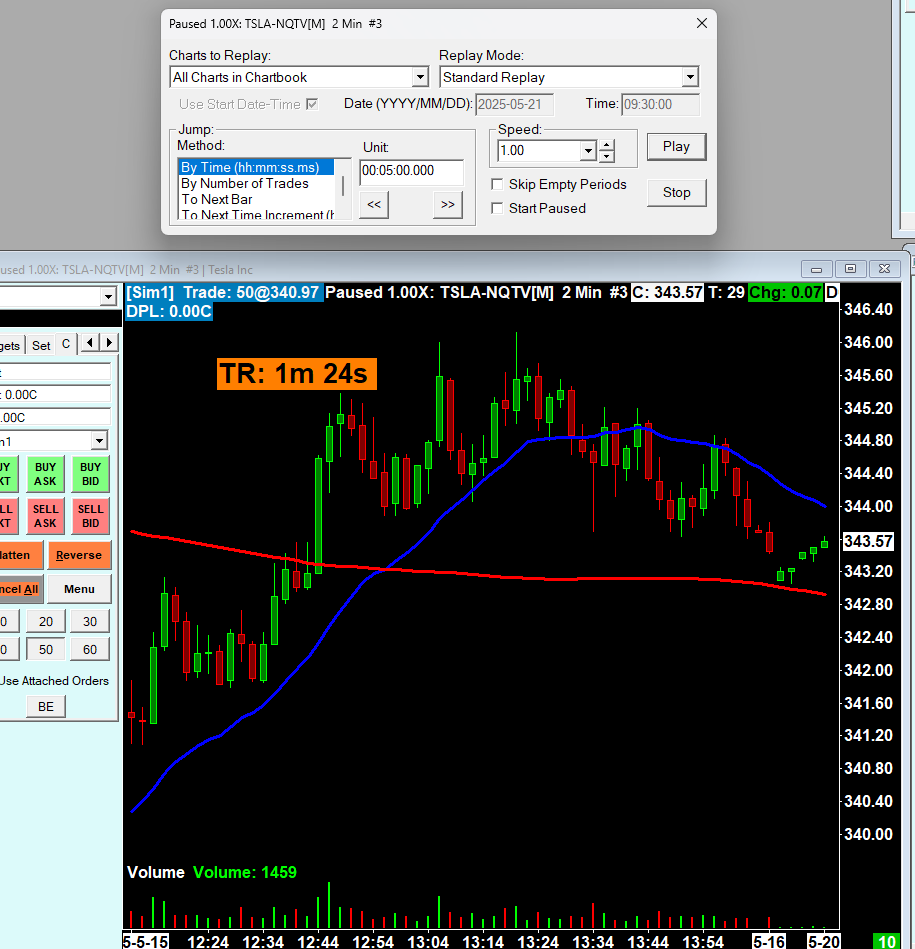Select By Time jump method
Viewport: 915px width, 949px height.
click(x=256, y=167)
